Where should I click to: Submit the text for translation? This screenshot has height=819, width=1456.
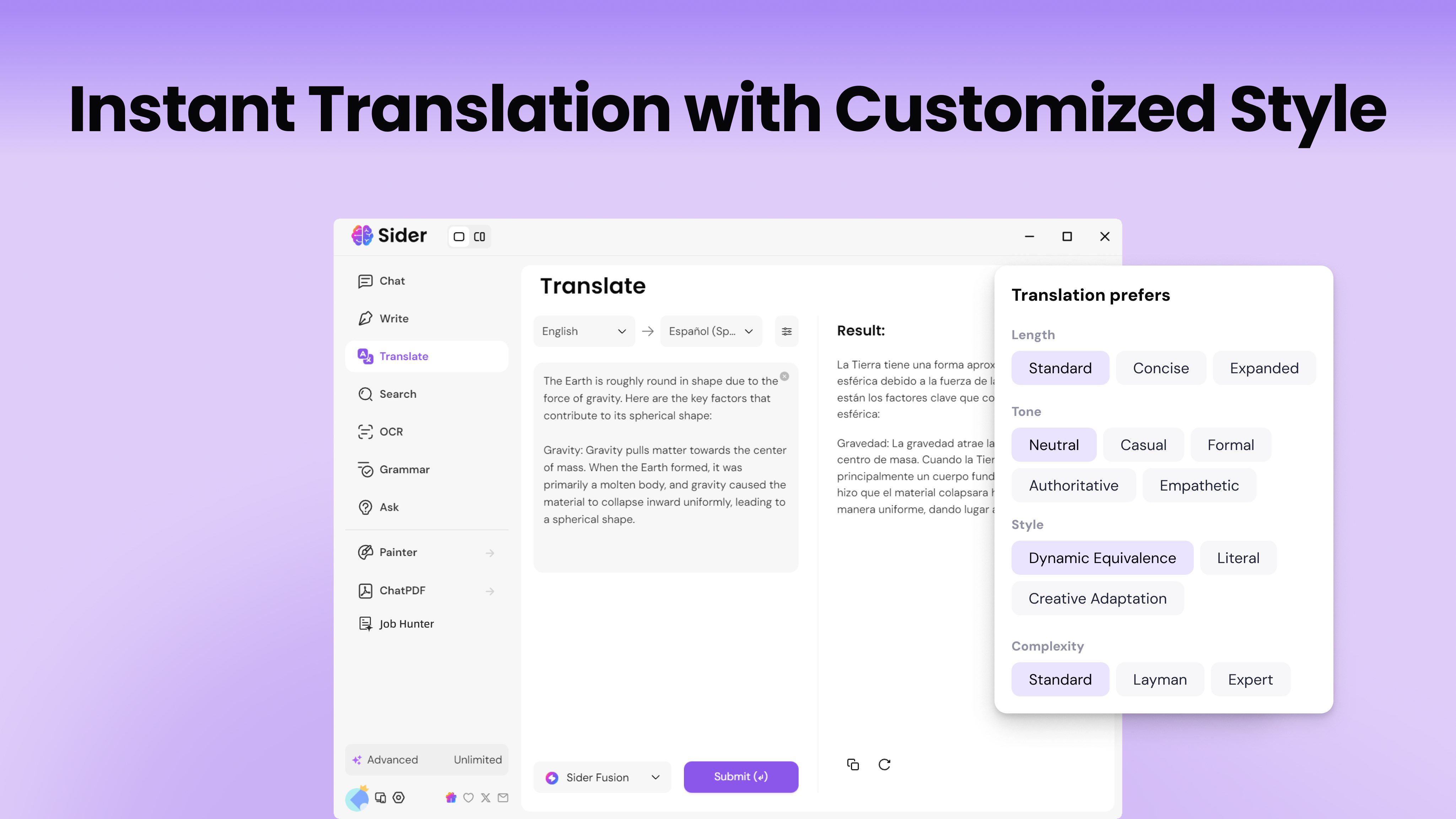(741, 777)
